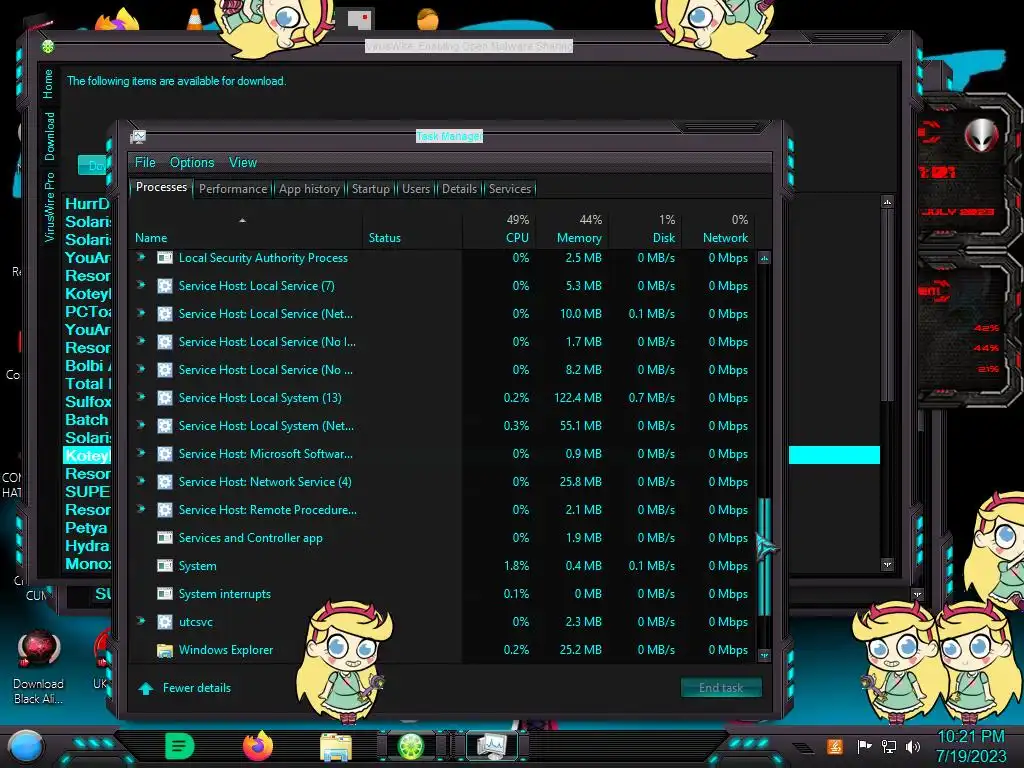Click Task Manager icon on taskbar
The height and width of the screenshot is (768, 1024).
coord(491,746)
